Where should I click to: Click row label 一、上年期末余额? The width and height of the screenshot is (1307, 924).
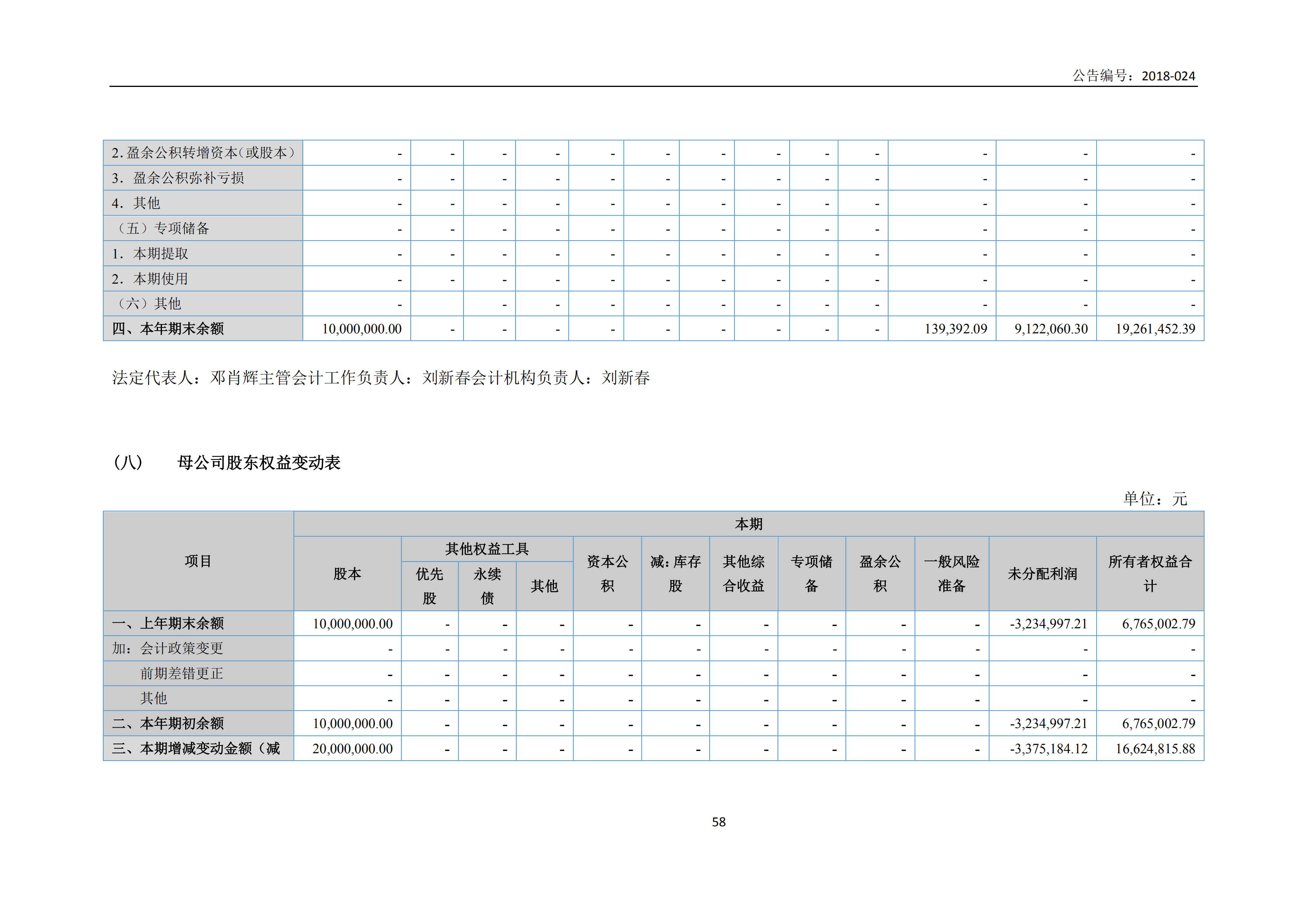coord(168,623)
